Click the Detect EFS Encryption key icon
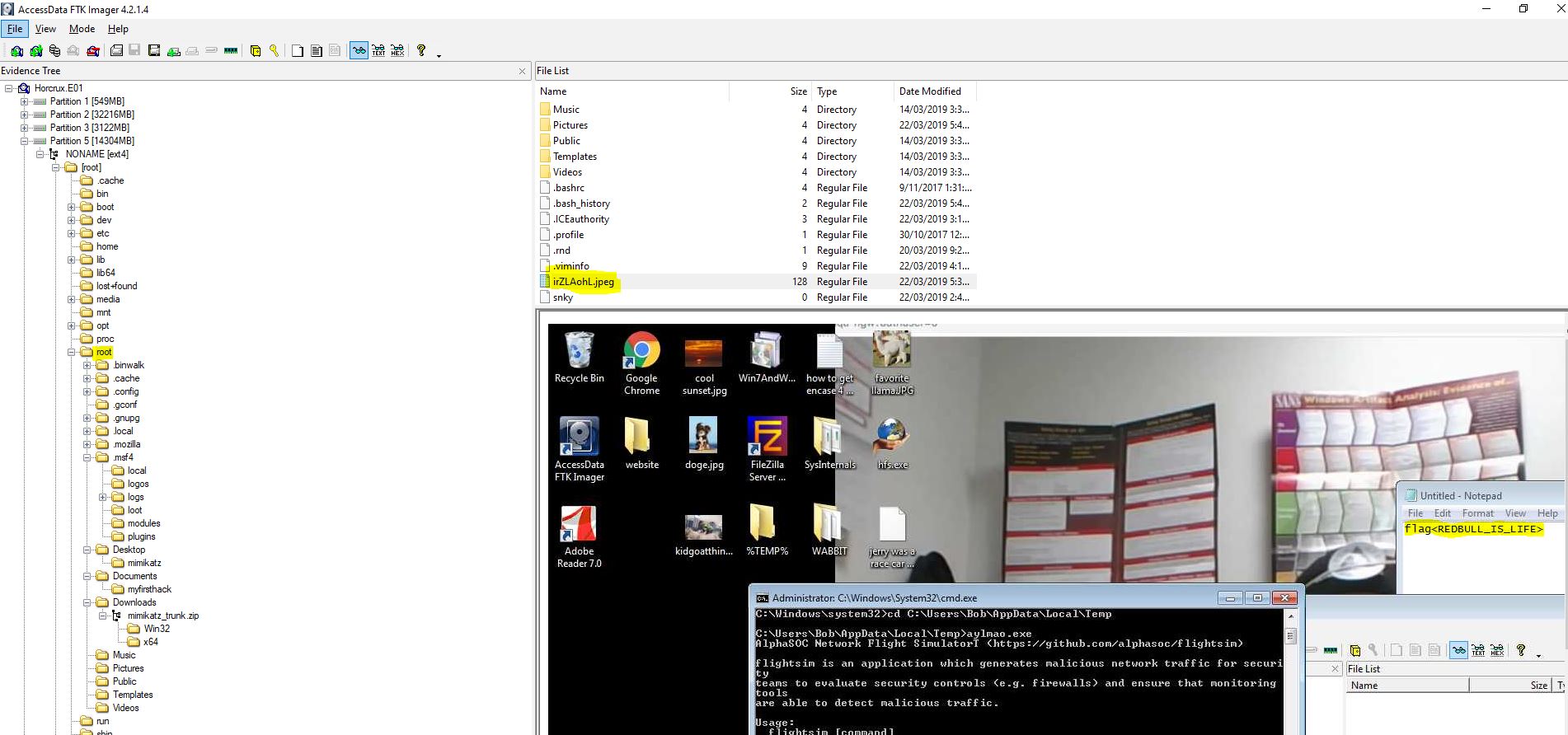Image resolution: width=1568 pixels, height=735 pixels. [x=274, y=51]
